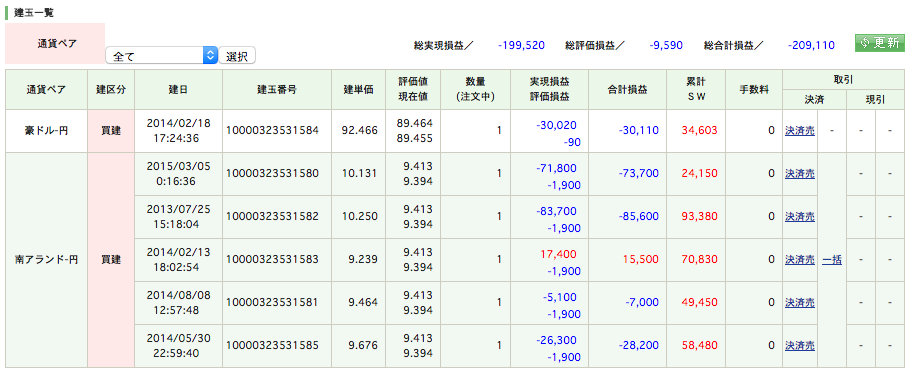The image size is (921, 383).
Task: Click the 建玉番号 column header
Action: (277, 89)
